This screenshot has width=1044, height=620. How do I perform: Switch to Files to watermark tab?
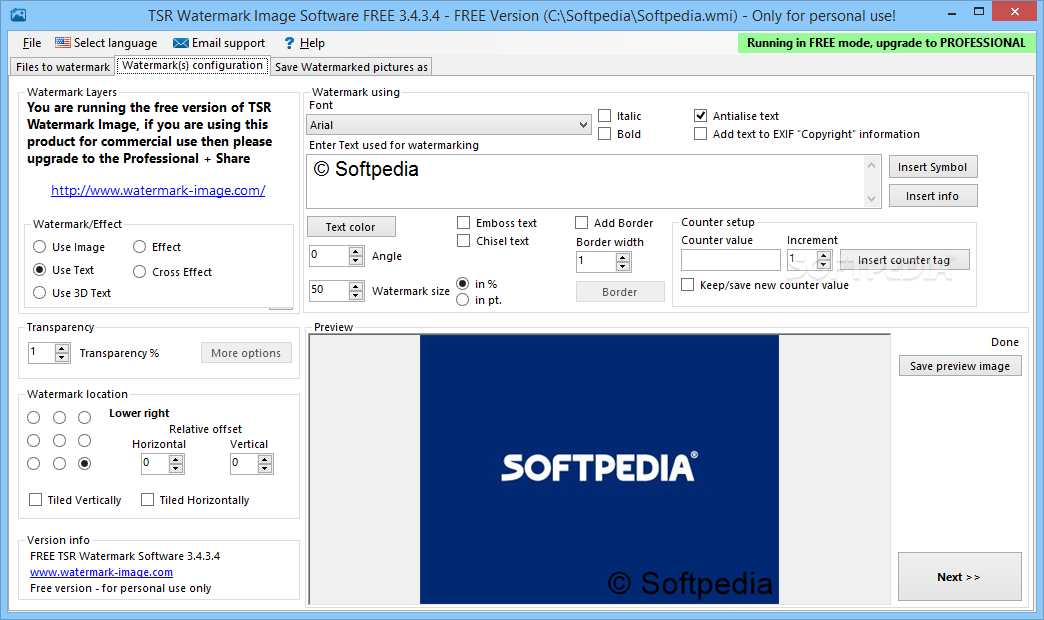(63, 67)
